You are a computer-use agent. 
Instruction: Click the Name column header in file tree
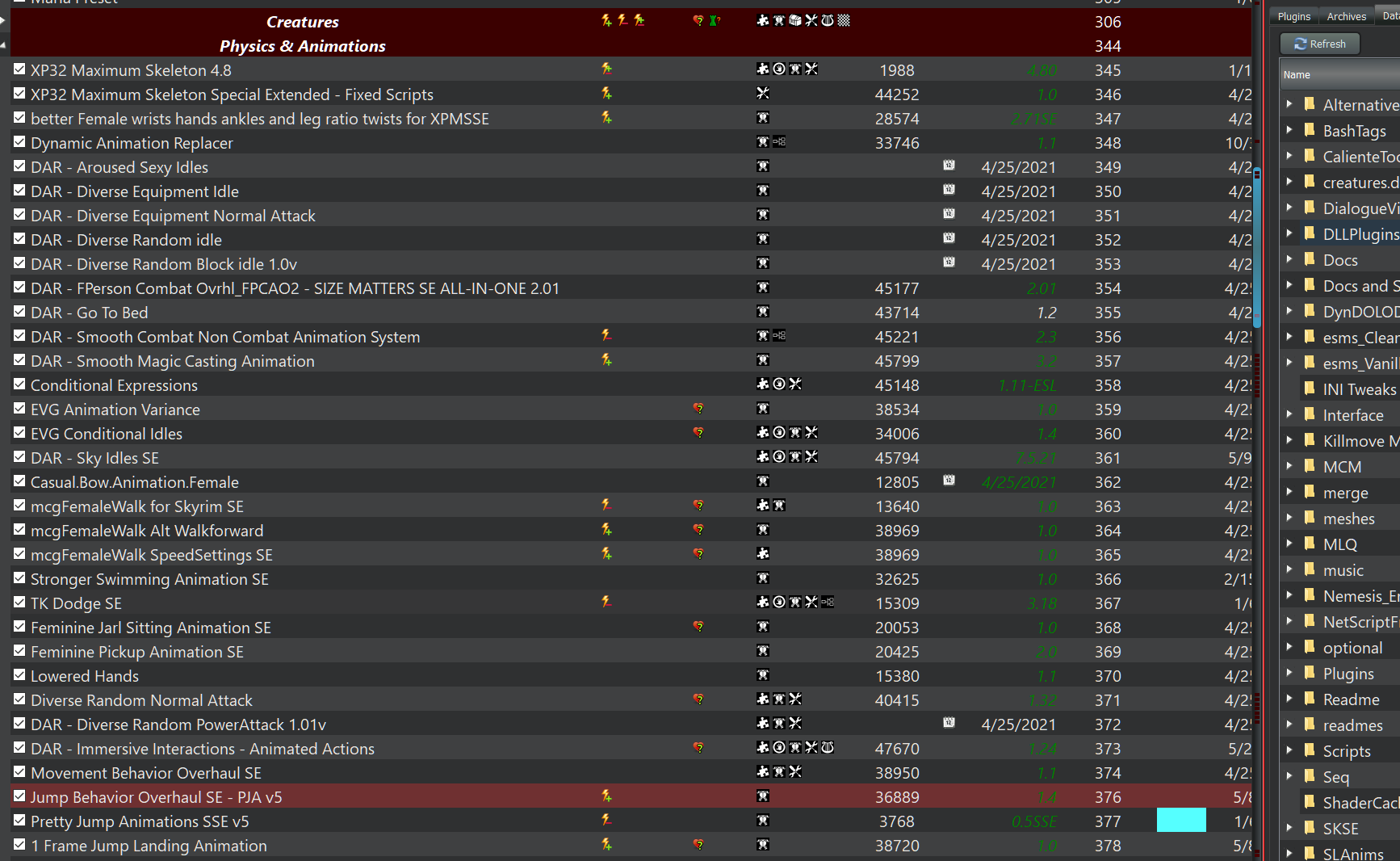[x=1340, y=75]
